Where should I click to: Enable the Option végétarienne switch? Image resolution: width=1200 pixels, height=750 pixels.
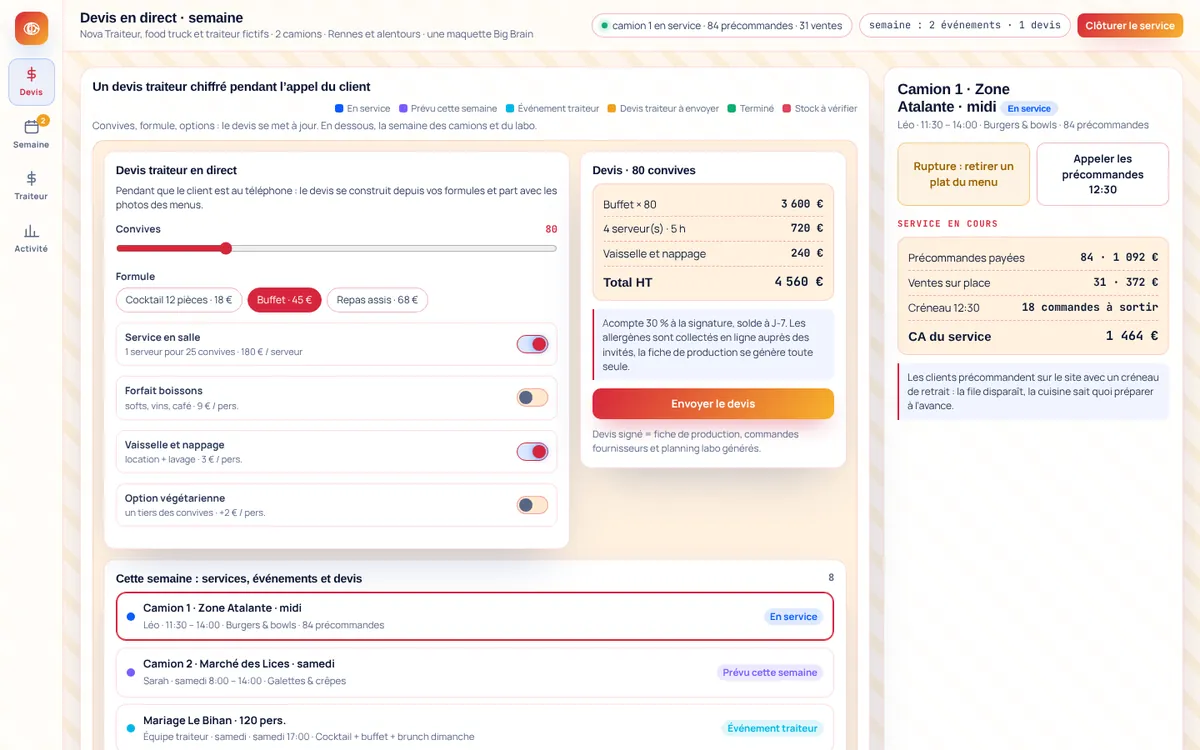click(x=532, y=505)
